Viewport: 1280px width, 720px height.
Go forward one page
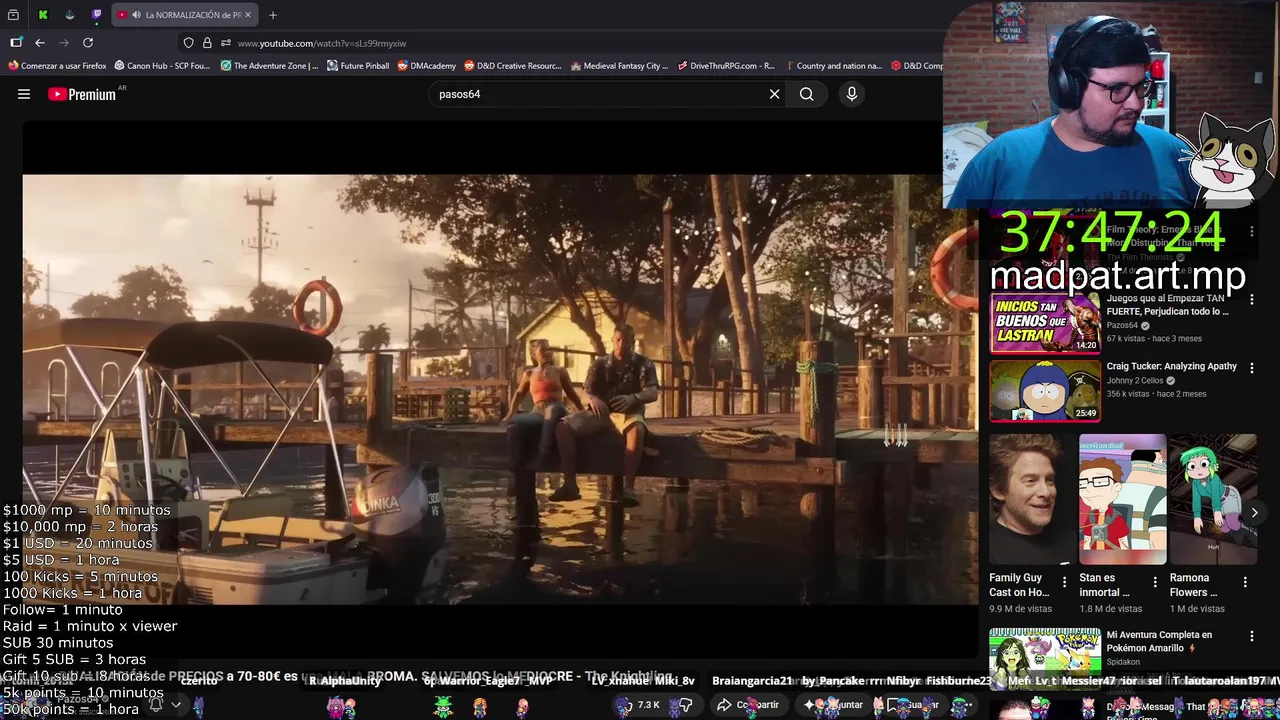pos(64,43)
